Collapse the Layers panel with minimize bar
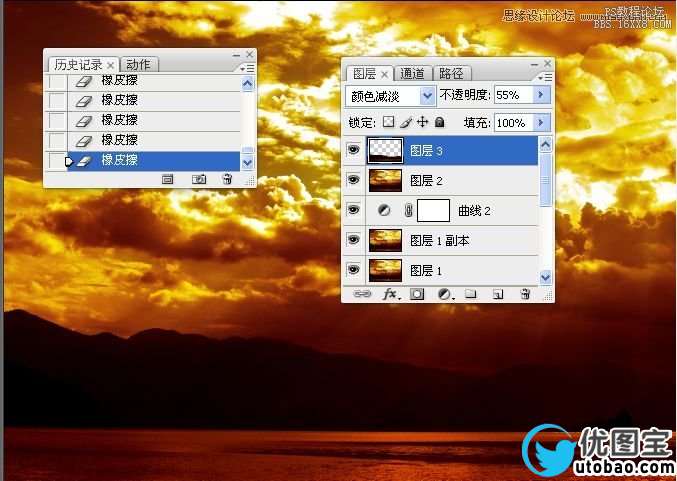The height and width of the screenshot is (481, 677). tap(535, 64)
